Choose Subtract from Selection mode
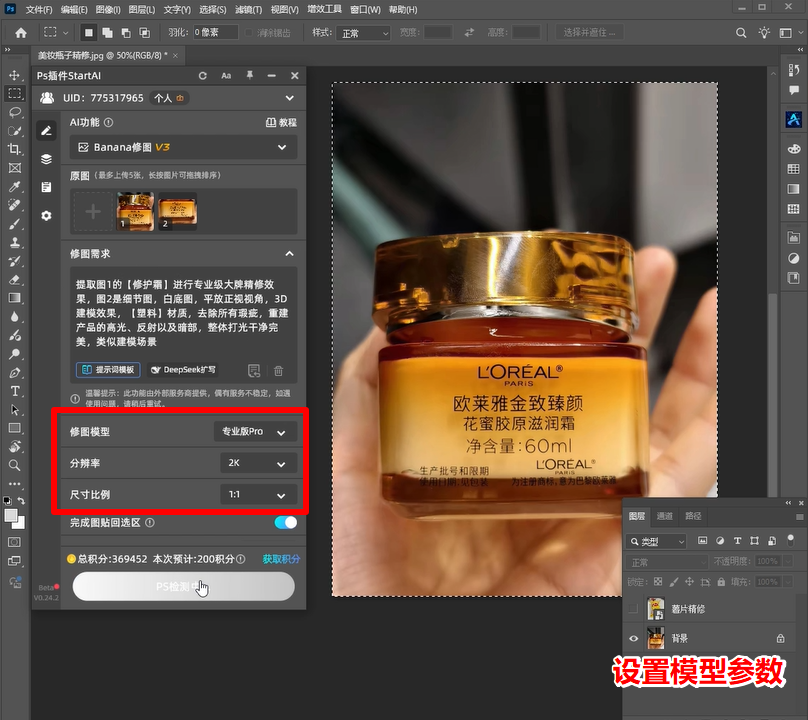This screenshot has height=720, width=808. 126,33
